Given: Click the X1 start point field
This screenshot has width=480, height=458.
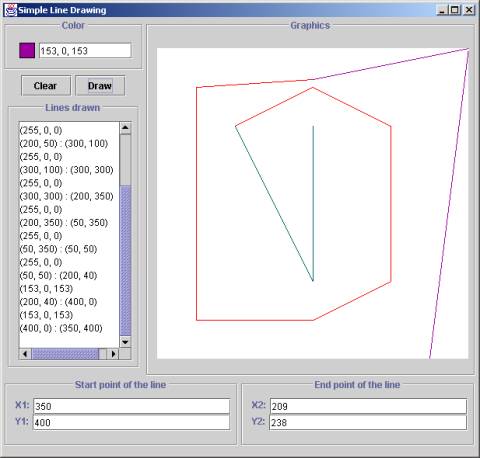Looking at the screenshot, I should coord(132,406).
